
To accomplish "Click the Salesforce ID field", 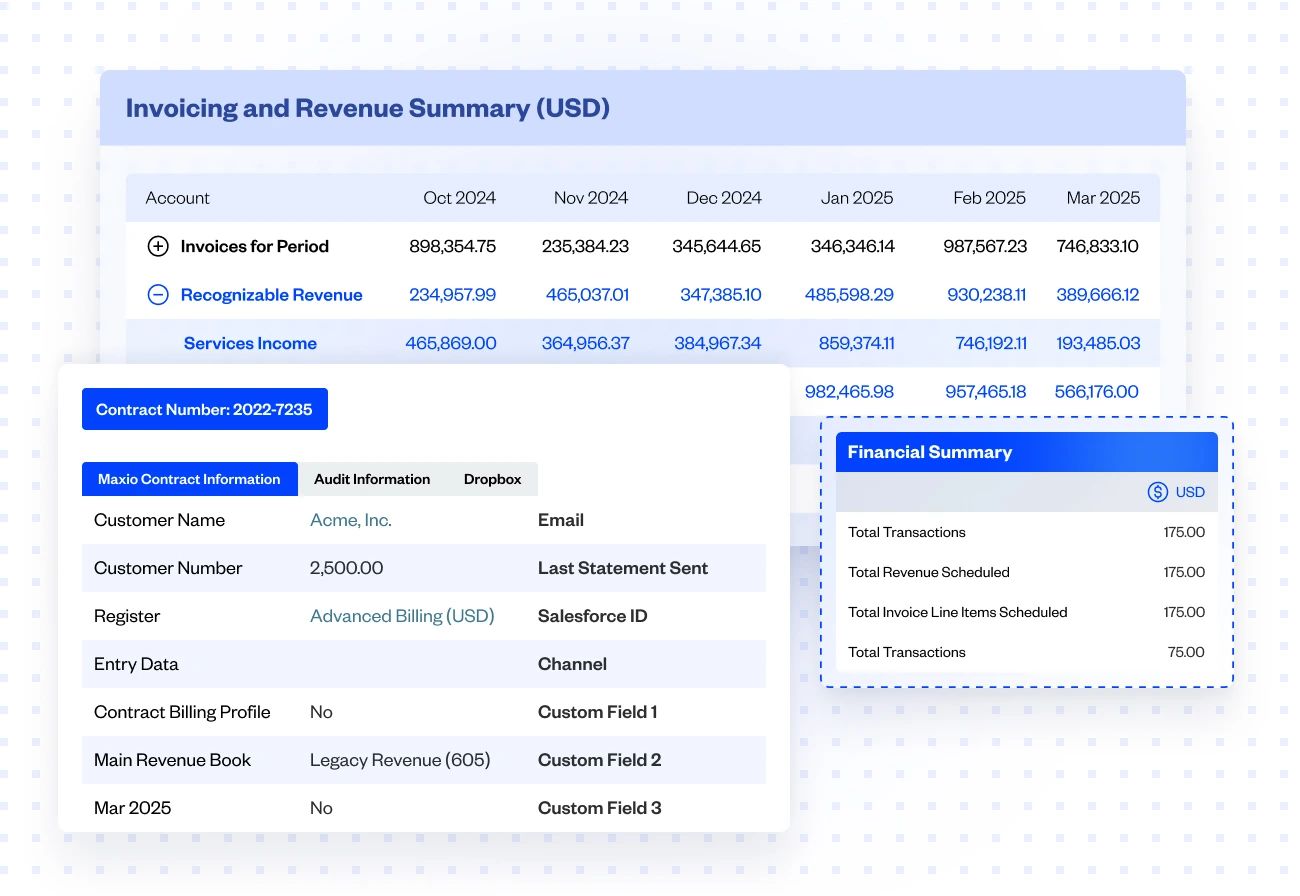I will [592, 615].
